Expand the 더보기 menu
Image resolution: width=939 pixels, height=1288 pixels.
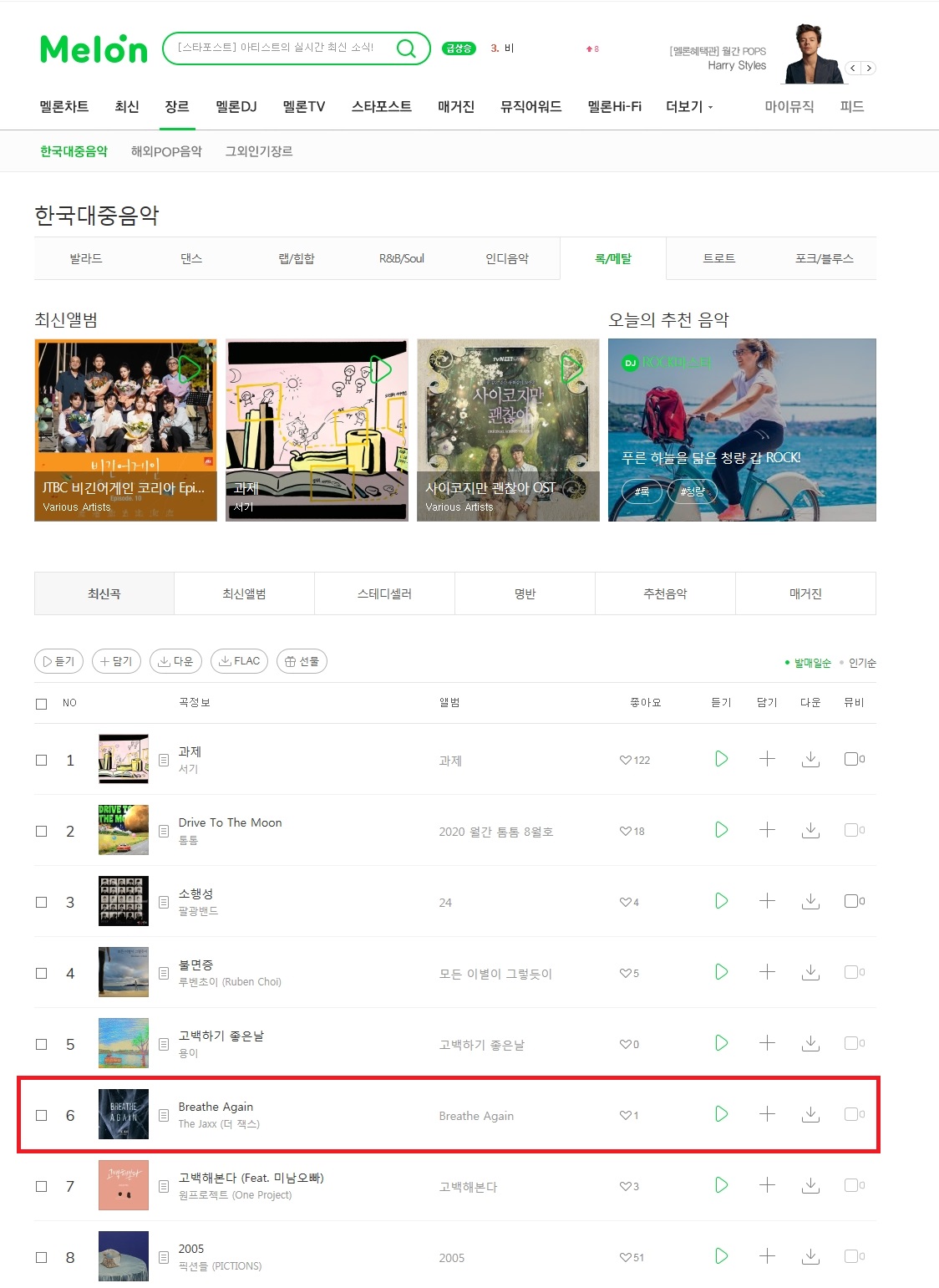pyautogui.click(x=689, y=107)
